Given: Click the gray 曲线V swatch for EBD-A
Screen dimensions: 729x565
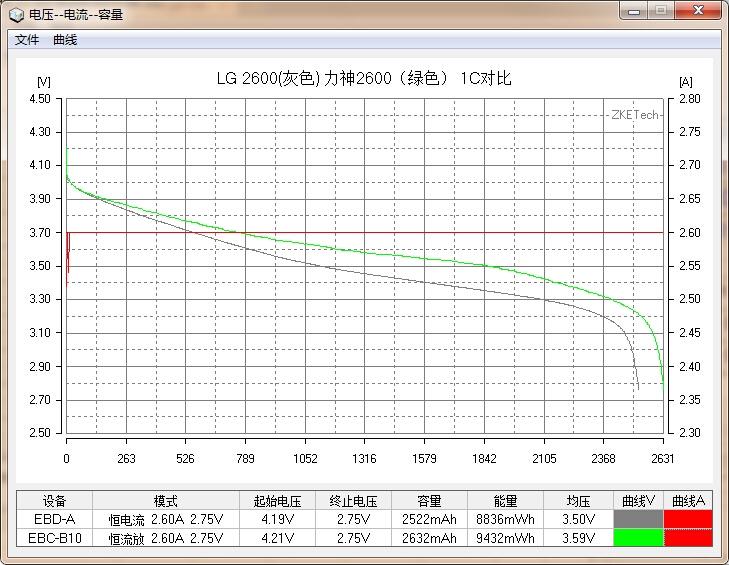Looking at the screenshot, I should (x=638, y=519).
